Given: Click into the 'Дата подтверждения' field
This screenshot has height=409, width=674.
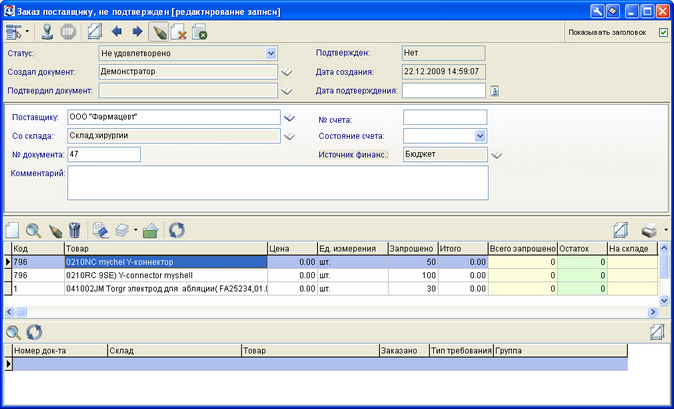Looking at the screenshot, I should 444,91.
